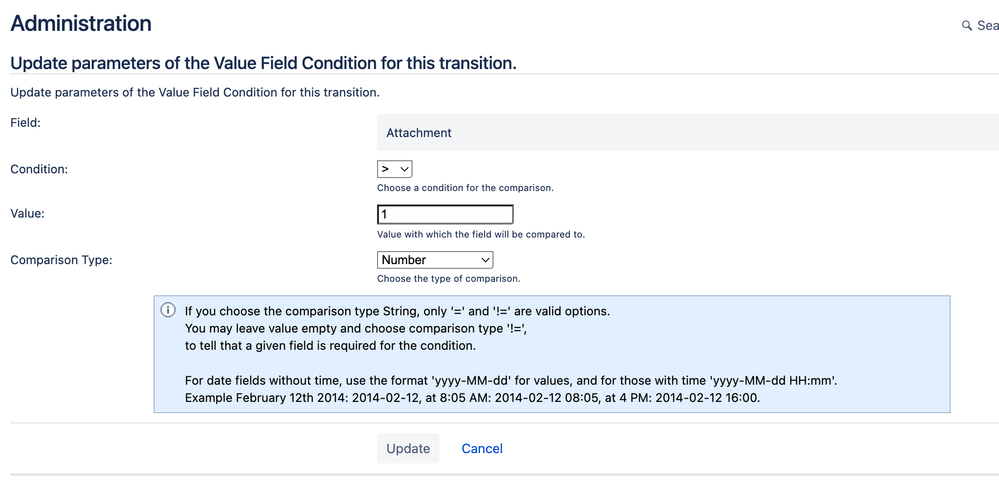Click the "Value:" label

pyautogui.click(x=28, y=213)
